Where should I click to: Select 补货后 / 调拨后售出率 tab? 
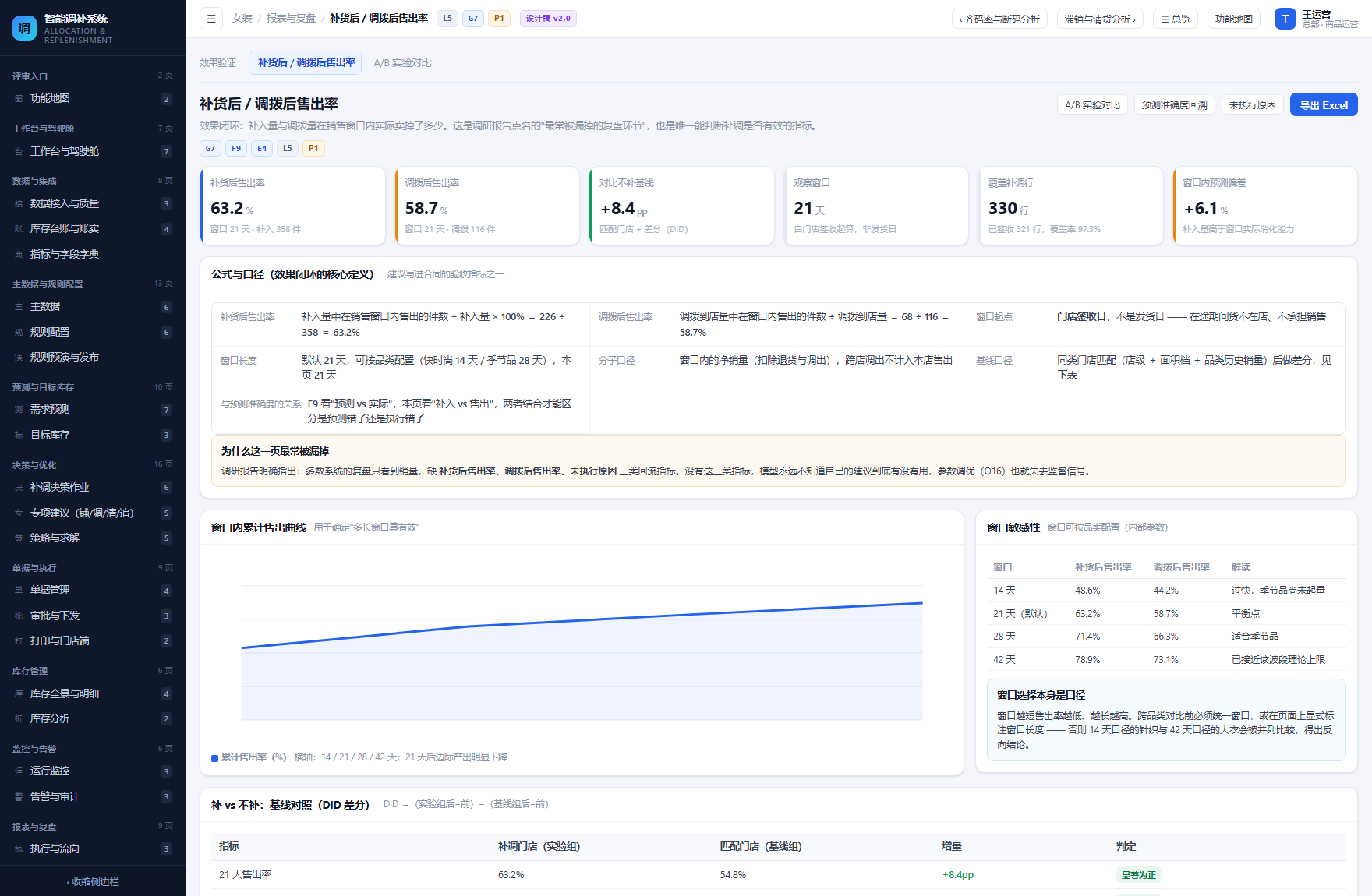pyautogui.click(x=306, y=63)
